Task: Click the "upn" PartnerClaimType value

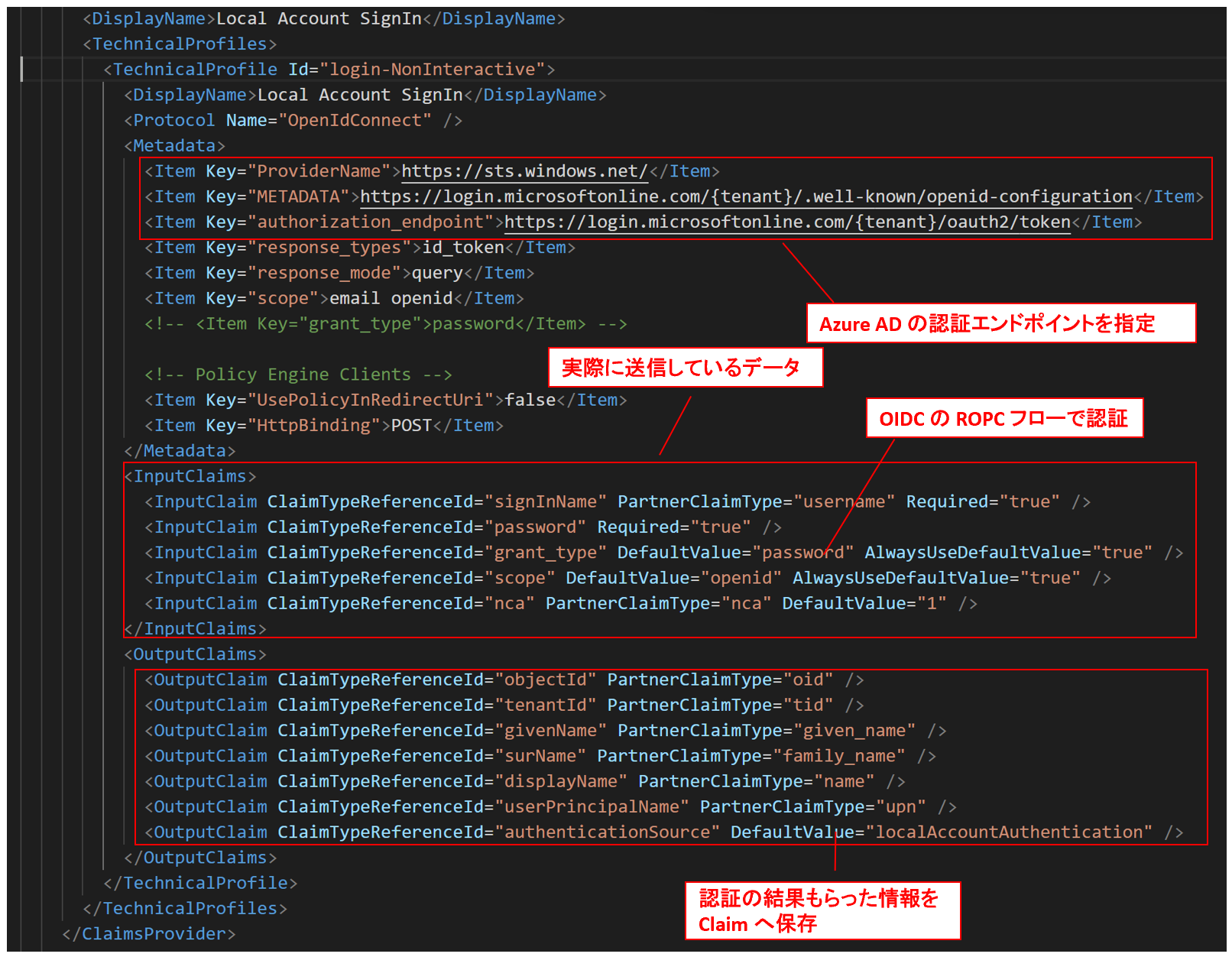Action: pos(900,807)
